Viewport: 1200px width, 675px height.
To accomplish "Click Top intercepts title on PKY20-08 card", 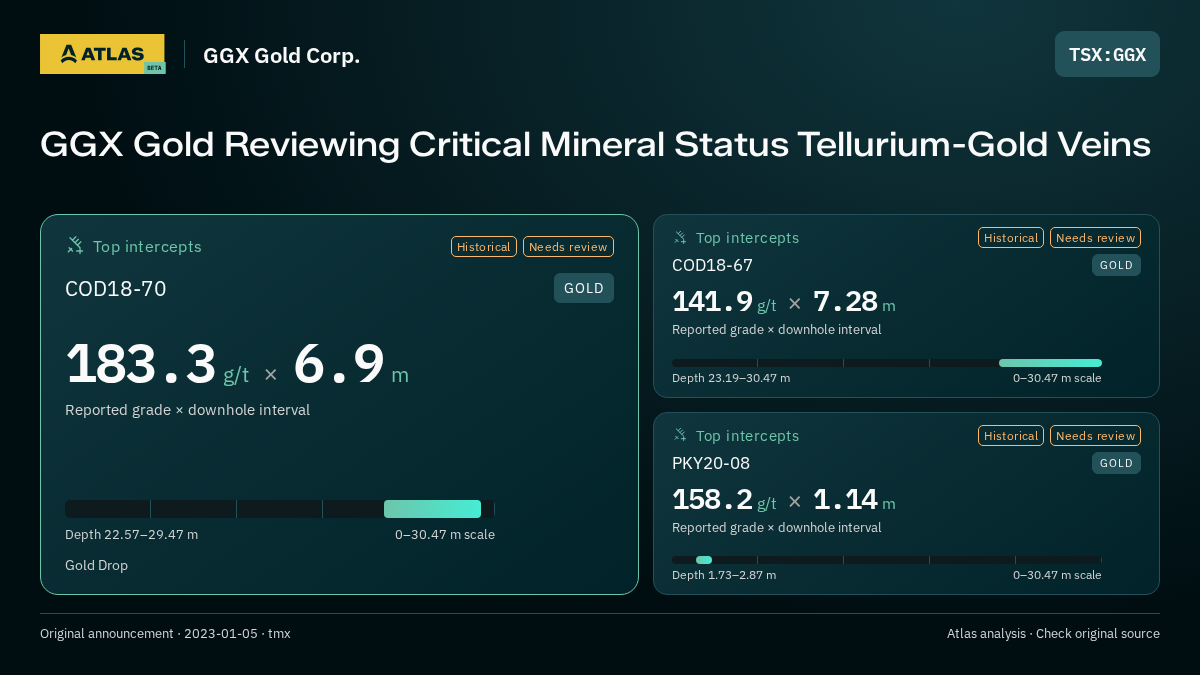I will tap(747, 436).
